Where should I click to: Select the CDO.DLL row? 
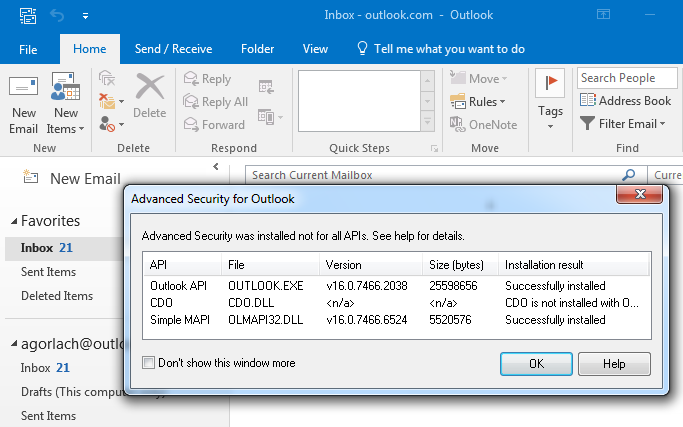click(397, 303)
